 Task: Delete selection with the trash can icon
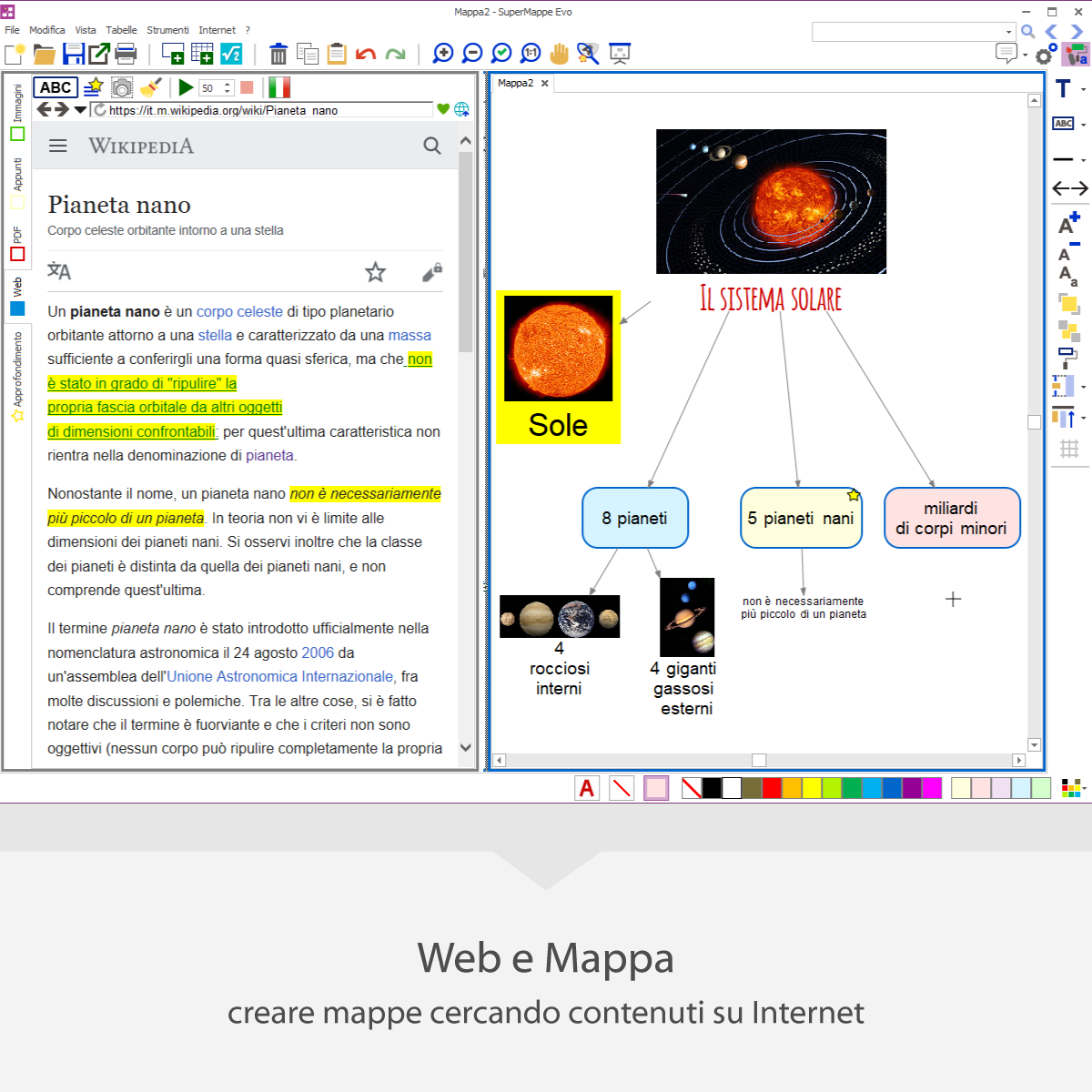pyautogui.click(x=278, y=54)
